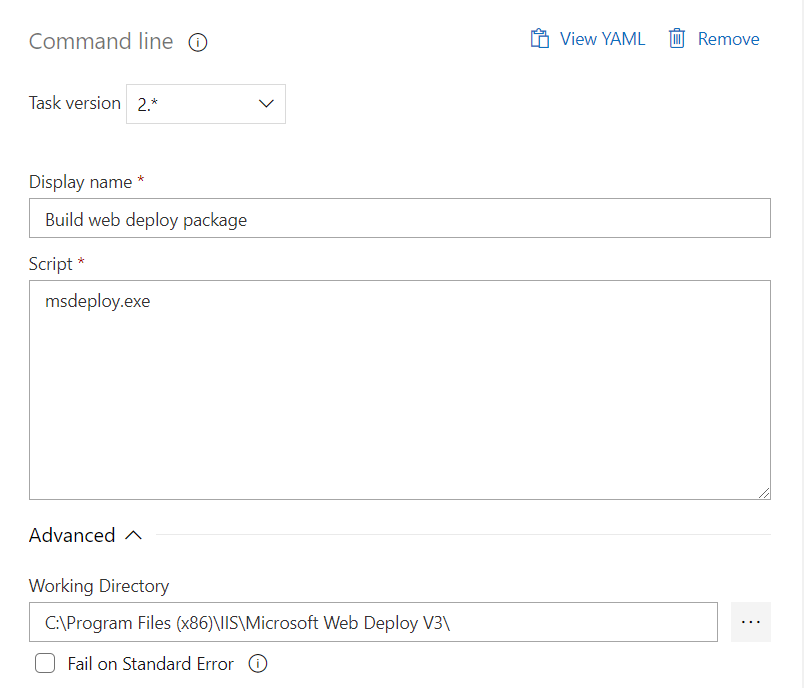The image size is (804, 688).
Task: Click the View YAML link text
Action: pyautogui.click(x=602, y=39)
